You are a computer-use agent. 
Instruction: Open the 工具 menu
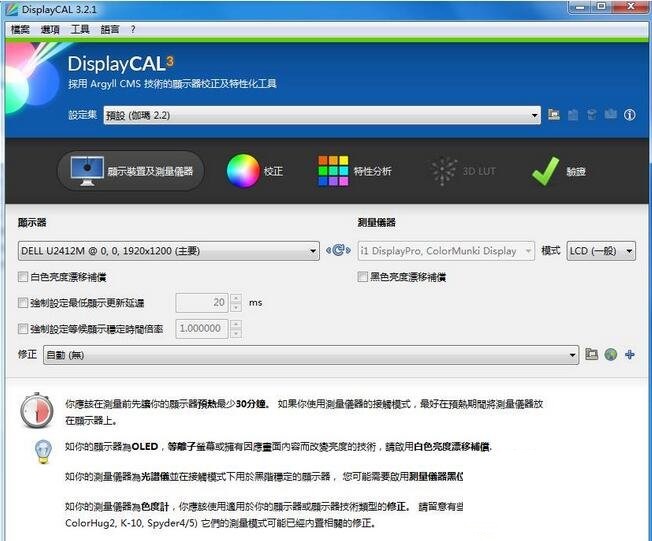coord(80,30)
